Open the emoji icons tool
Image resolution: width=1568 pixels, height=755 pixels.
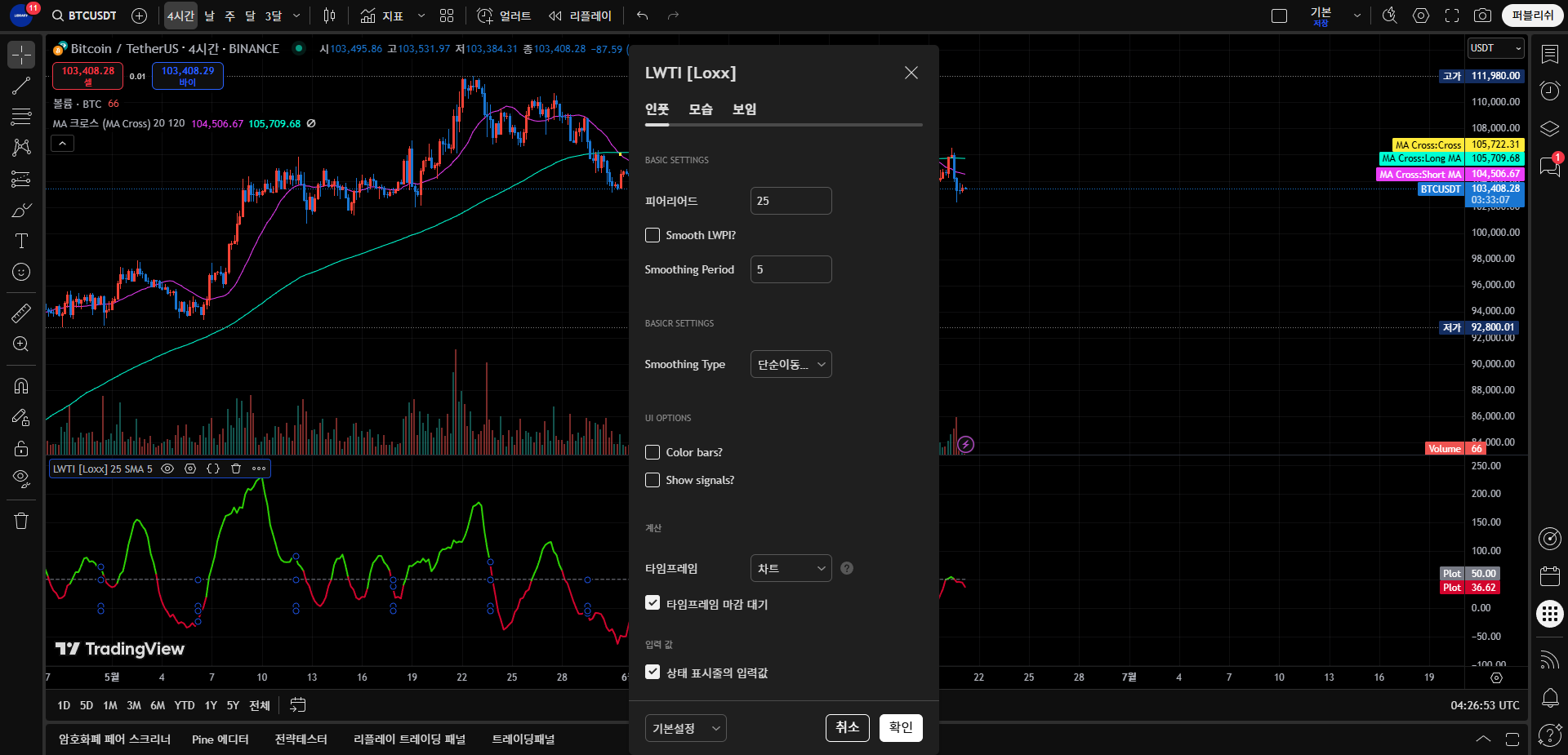(x=21, y=272)
